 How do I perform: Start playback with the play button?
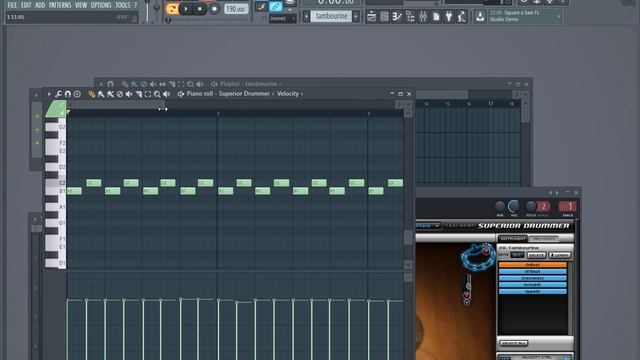pos(186,9)
